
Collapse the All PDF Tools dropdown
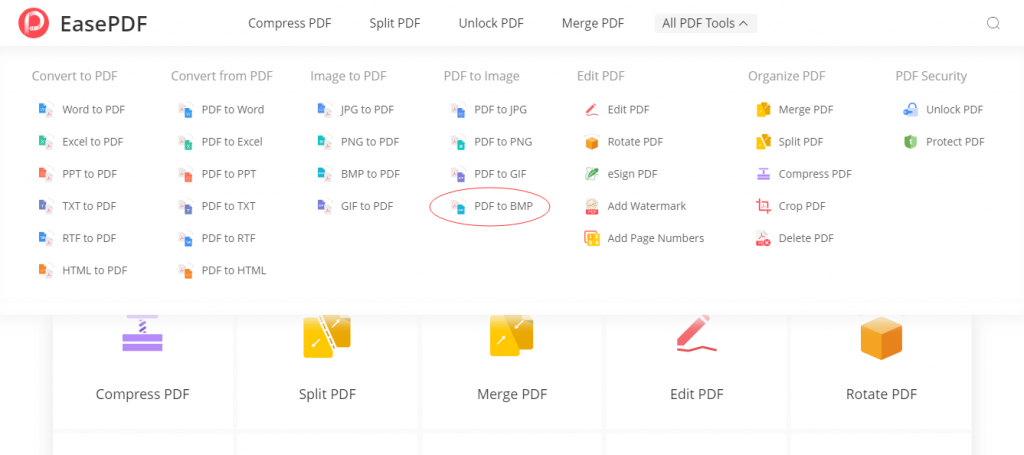(x=706, y=23)
